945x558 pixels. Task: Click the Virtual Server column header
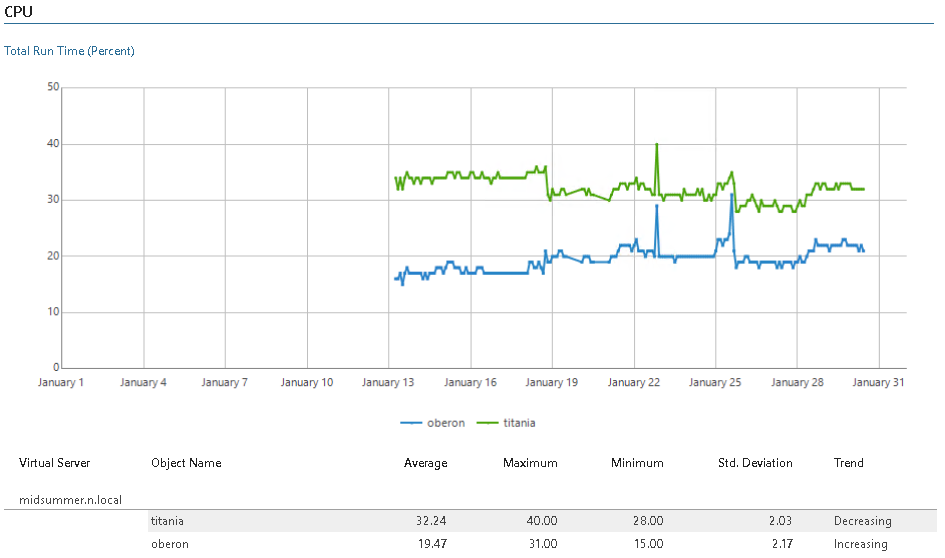pyautogui.click(x=54, y=463)
